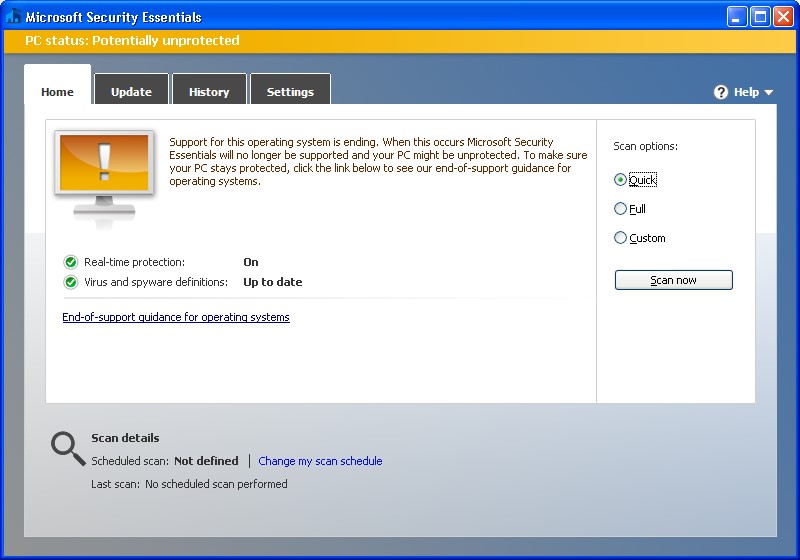The height and width of the screenshot is (560, 800).
Task: Click the 'Virus and spyware definitions:' label
Action: pyautogui.click(x=156, y=282)
